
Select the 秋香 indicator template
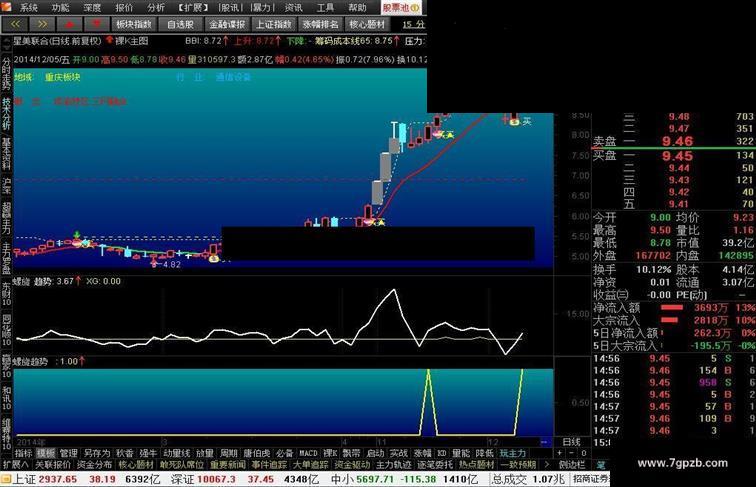click(125, 453)
